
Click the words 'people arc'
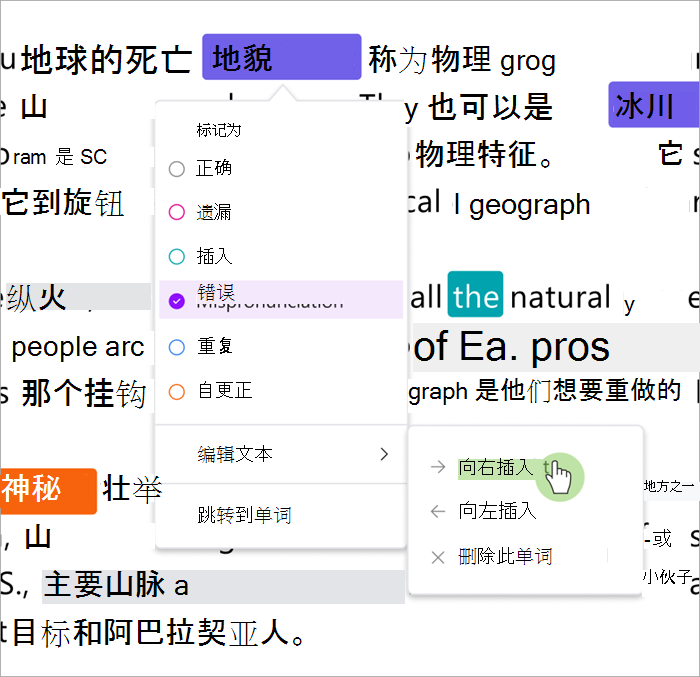coord(78,348)
